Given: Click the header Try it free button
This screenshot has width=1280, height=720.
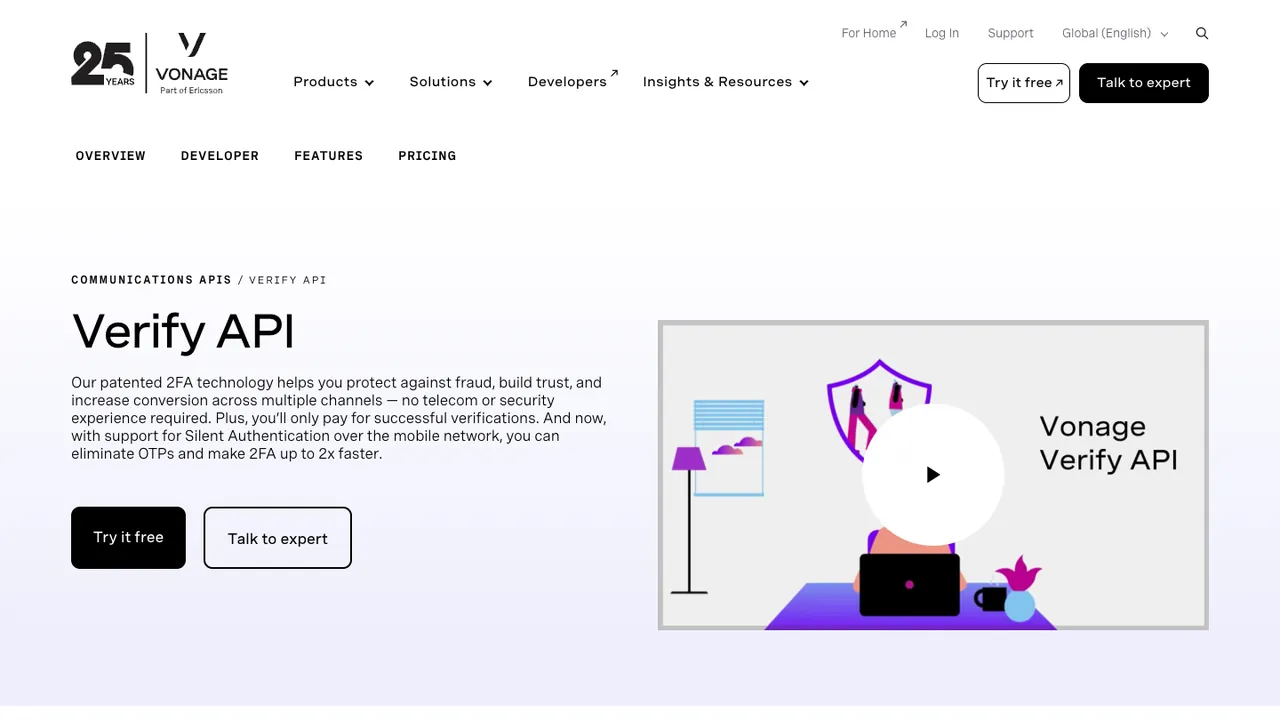Looking at the screenshot, I should pyautogui.click(x=1024, y=83).
